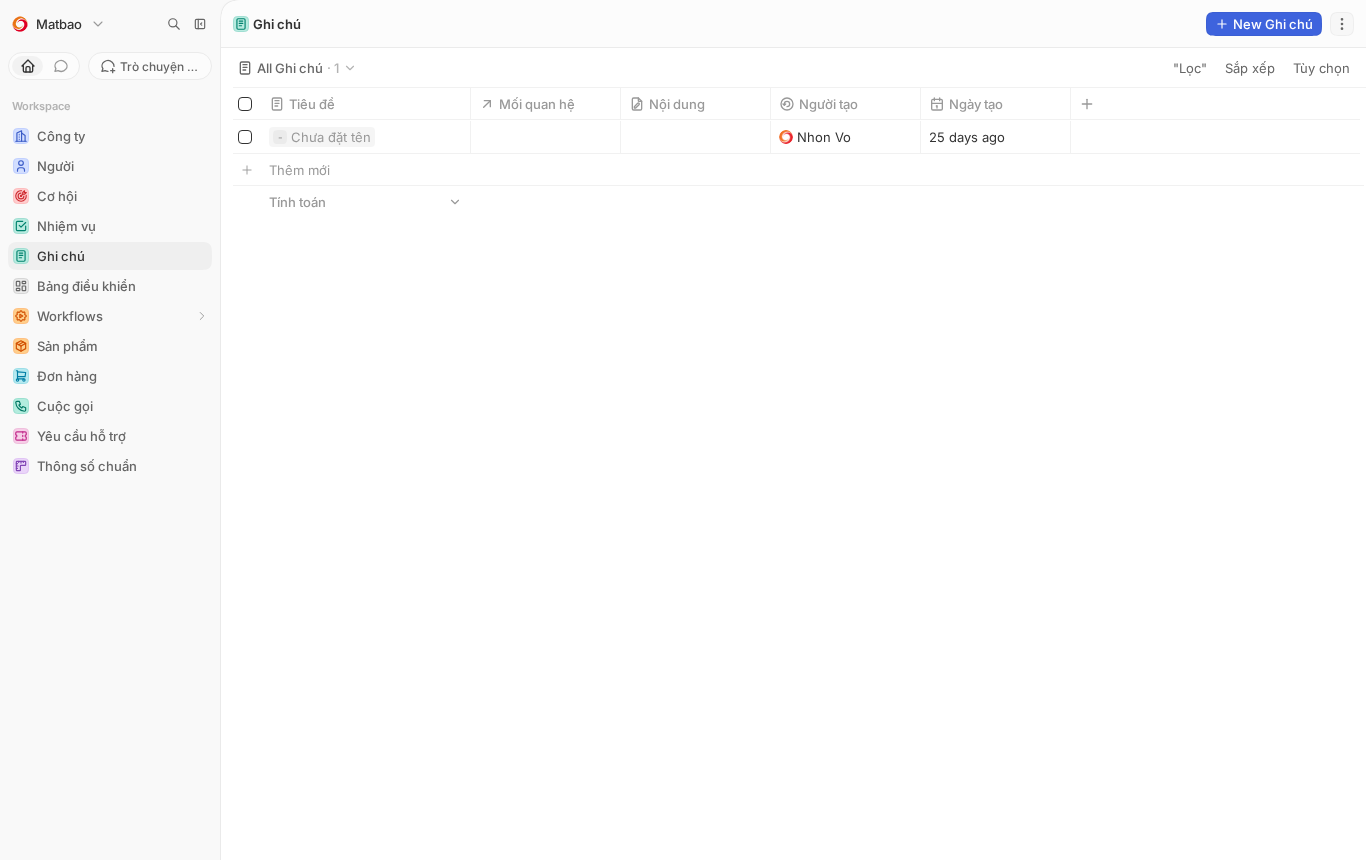
Task: Click the home icon tab
Action: coord(28,66)
